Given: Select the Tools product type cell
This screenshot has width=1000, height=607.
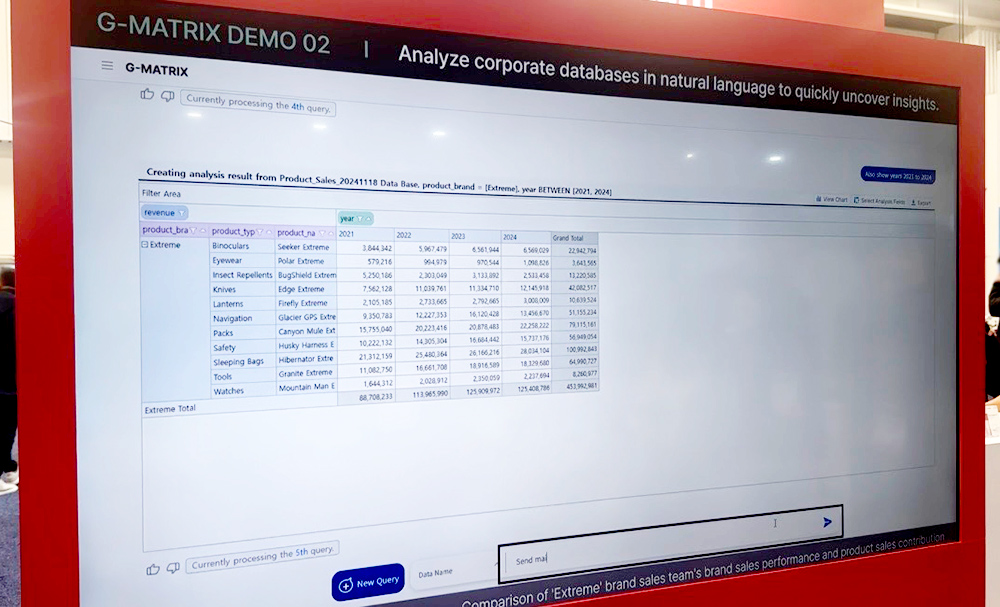Looking at the screenshot, I should tap(242, 376).
